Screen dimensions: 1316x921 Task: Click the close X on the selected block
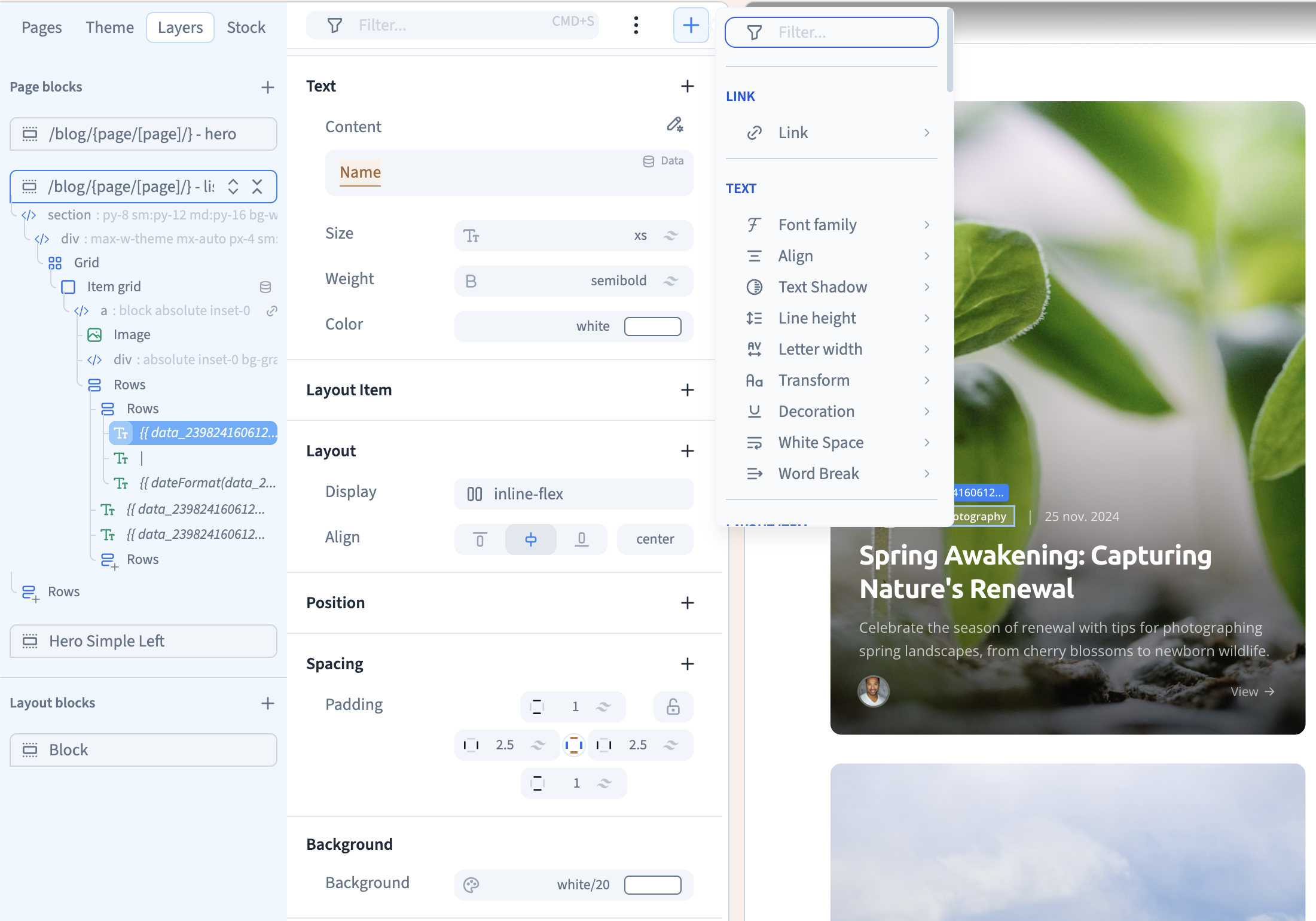pos(257,187)
